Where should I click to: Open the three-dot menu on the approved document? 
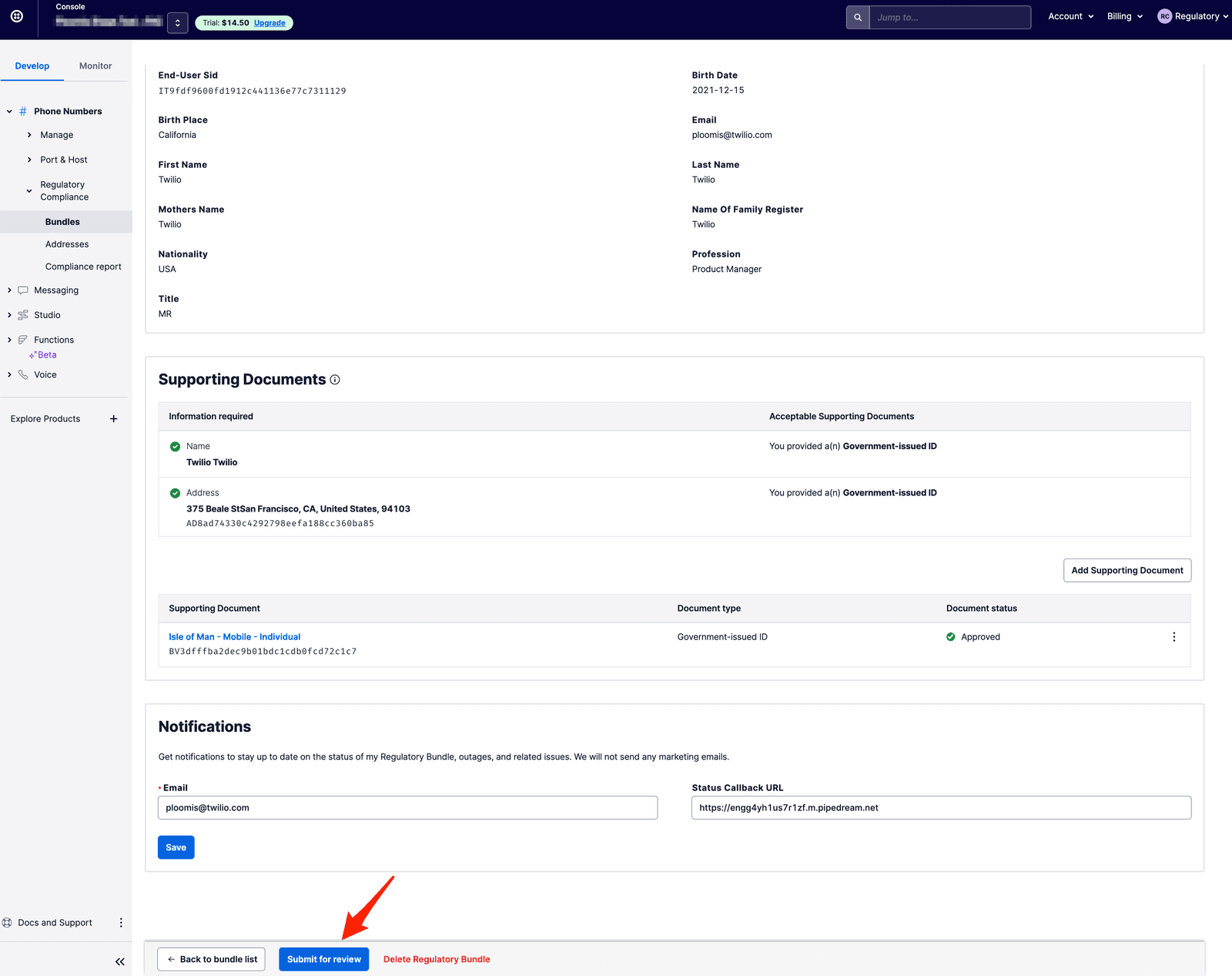(x=1173, y=636)
